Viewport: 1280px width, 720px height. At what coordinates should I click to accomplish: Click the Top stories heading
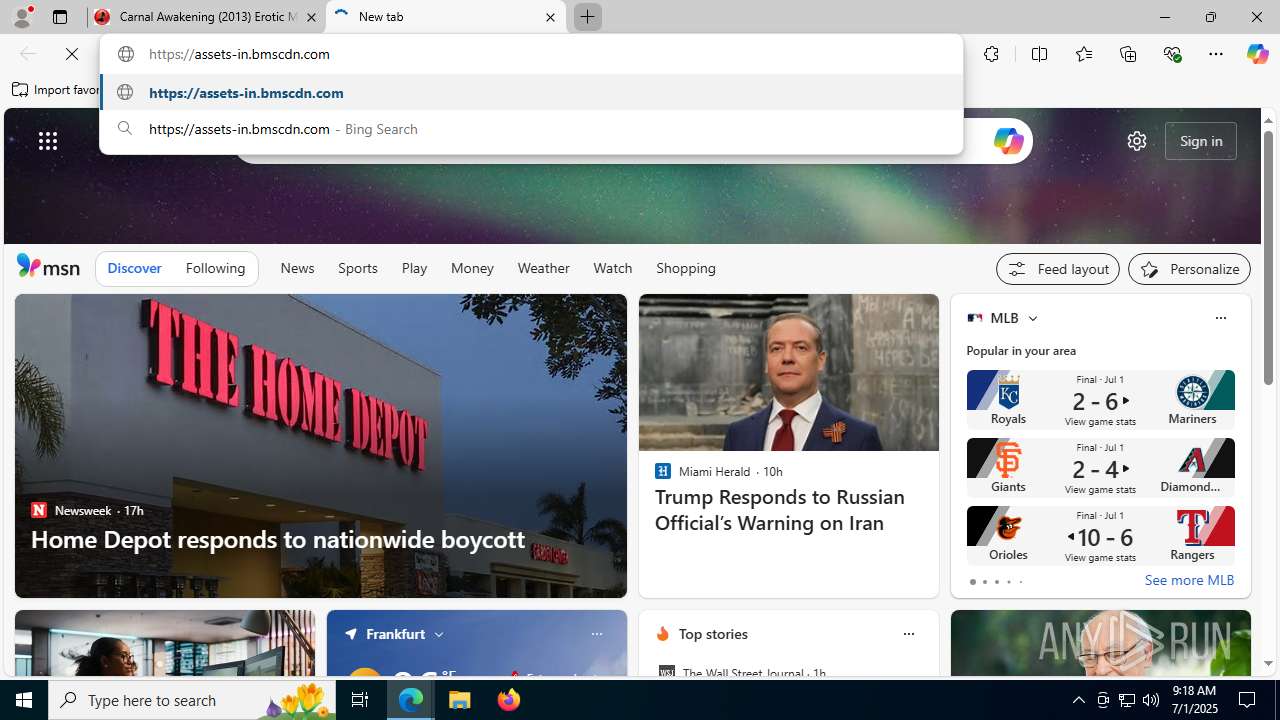(713, 634)
